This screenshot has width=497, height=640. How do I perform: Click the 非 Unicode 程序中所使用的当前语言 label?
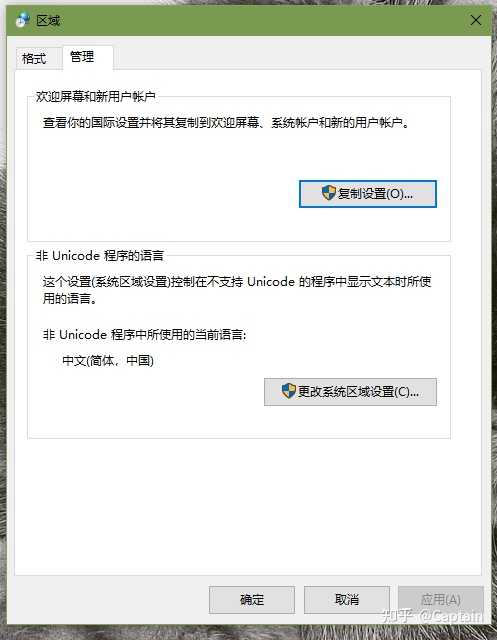tap(144, 335)
